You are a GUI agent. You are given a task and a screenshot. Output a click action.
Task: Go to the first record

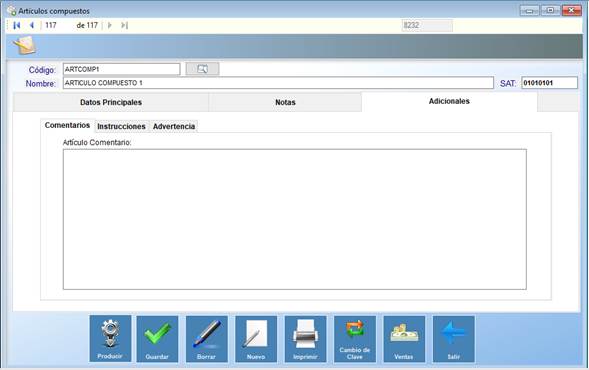(x=17, y=25)
